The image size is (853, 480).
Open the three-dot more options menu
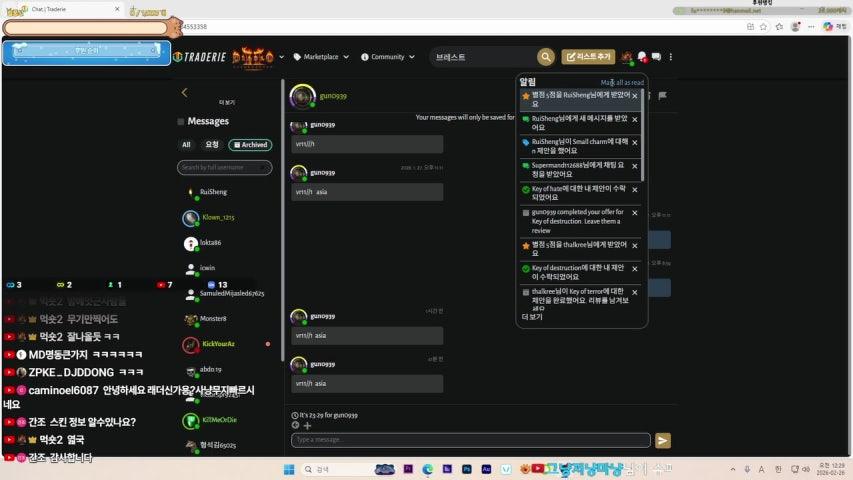(x=671, y=57)
